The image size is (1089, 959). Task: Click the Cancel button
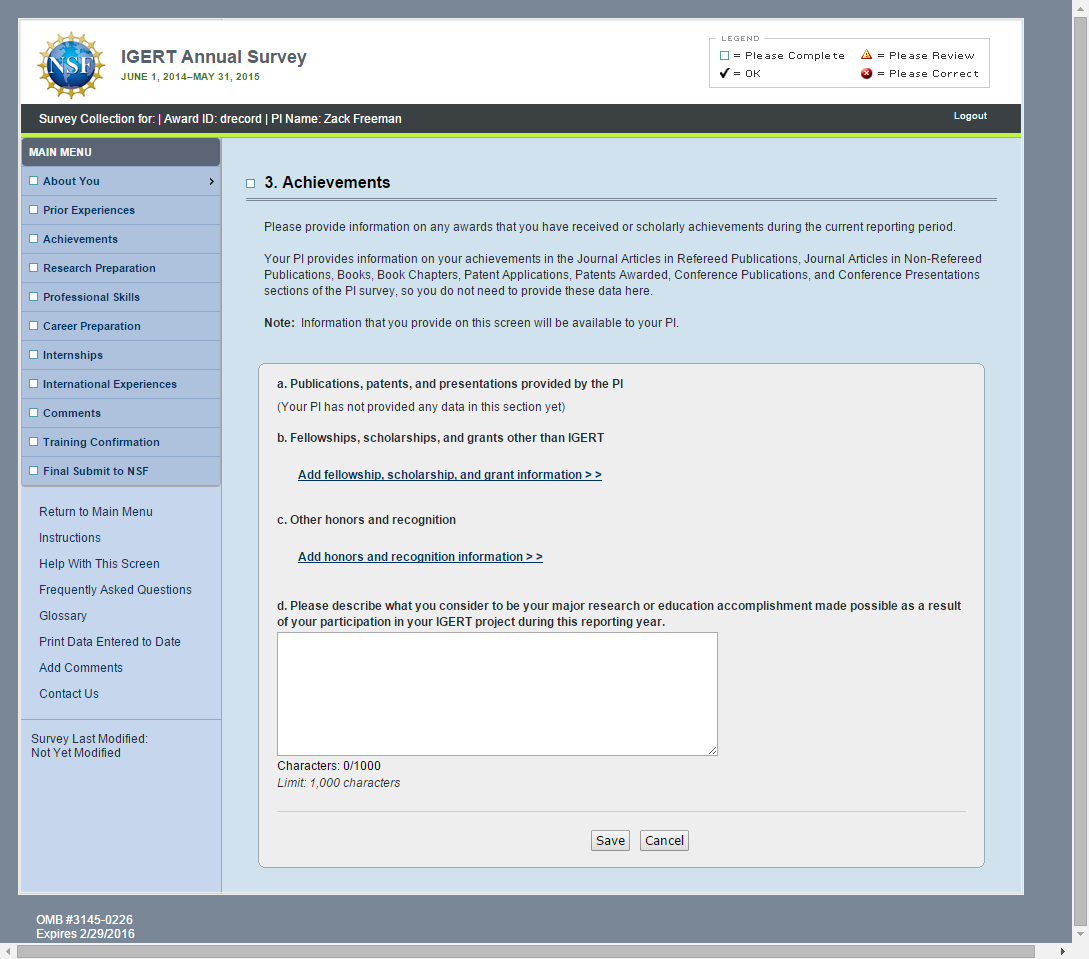pos(664,840)
